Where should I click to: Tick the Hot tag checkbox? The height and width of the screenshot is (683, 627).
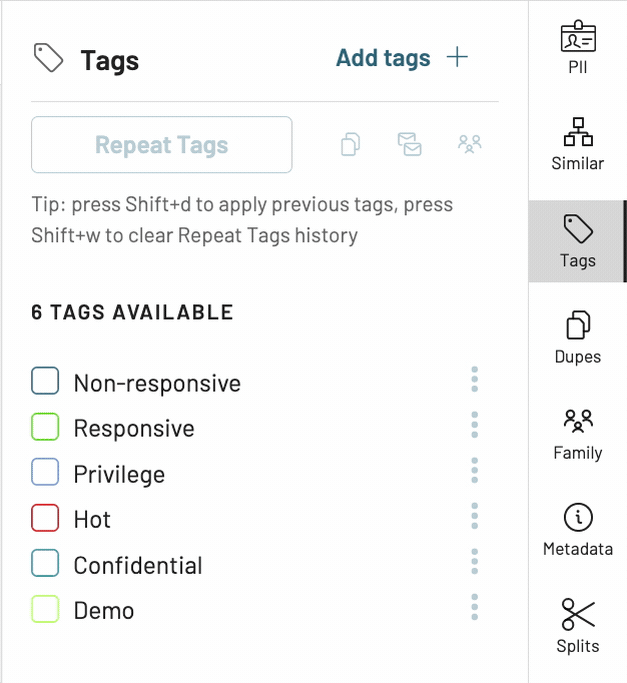pyautogui.click(x=45, y=517)
